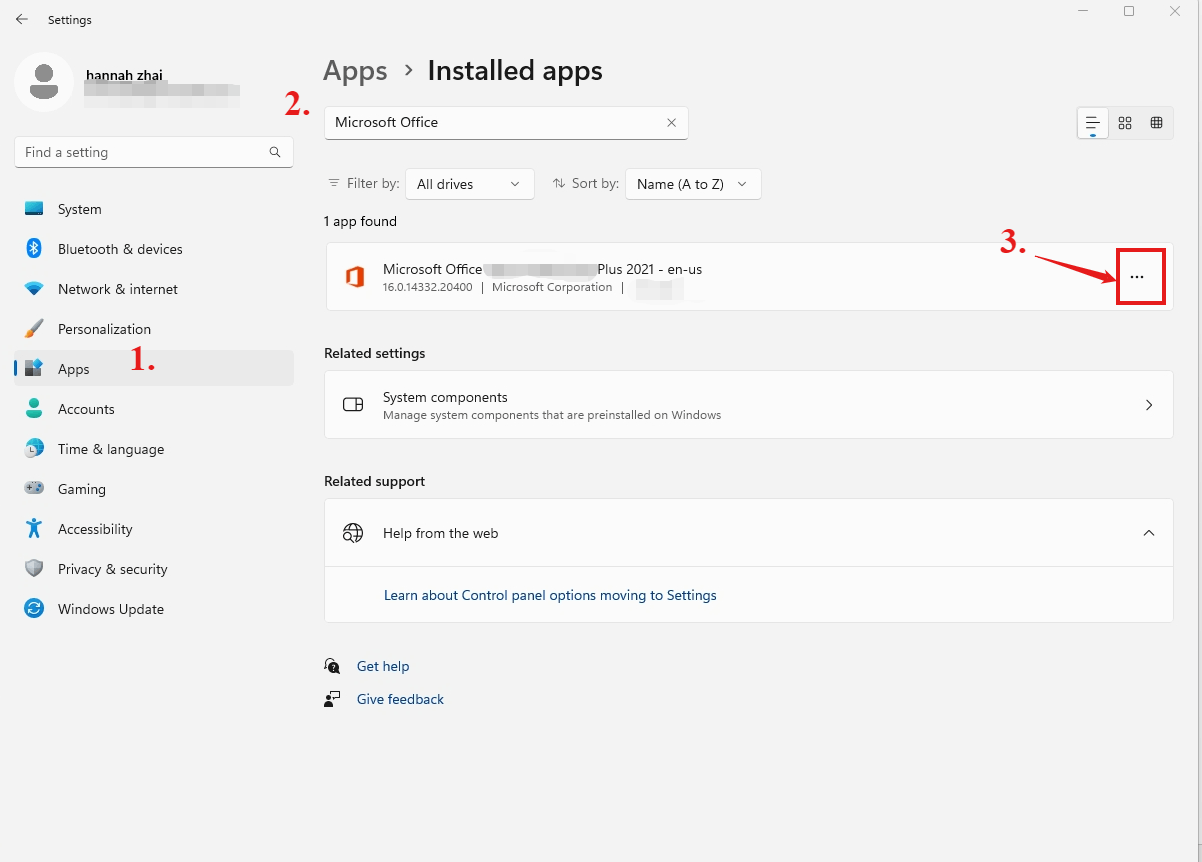Open Privacy & security settings
Viewport: 1202px width, 862px height.
tap(154, 569)
